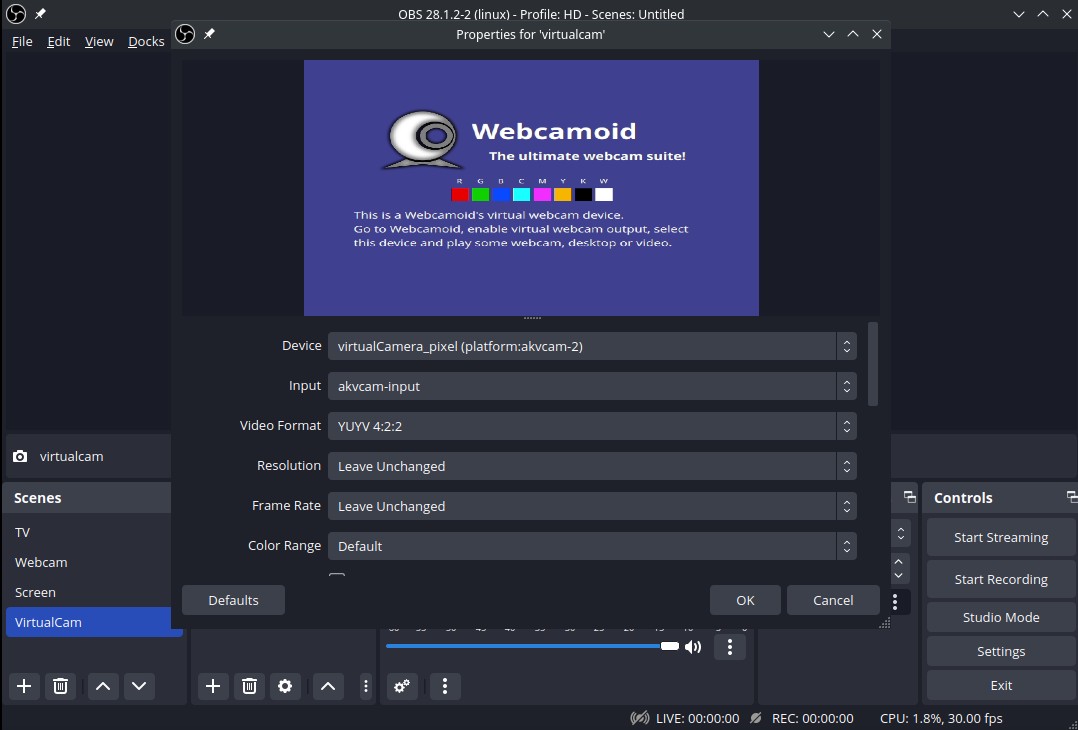Open source properties via the gear icon
Viewport: 1078px width, 730px height.
pos(285,686)
